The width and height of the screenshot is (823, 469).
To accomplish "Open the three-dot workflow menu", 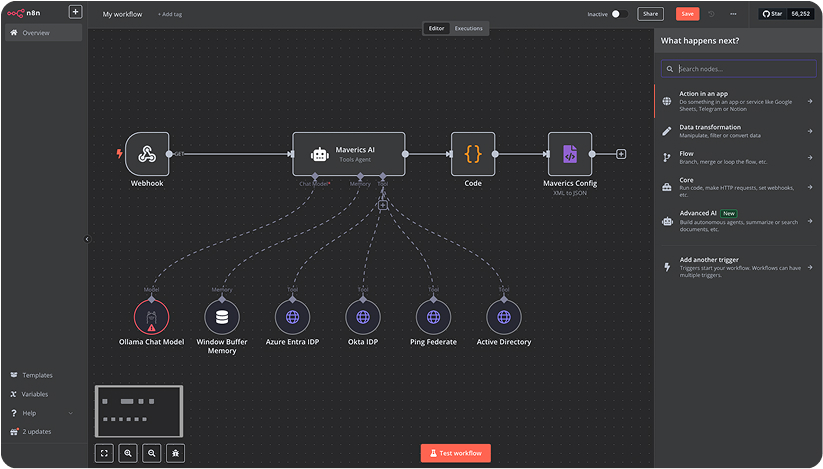I will (x=733, y=14).
